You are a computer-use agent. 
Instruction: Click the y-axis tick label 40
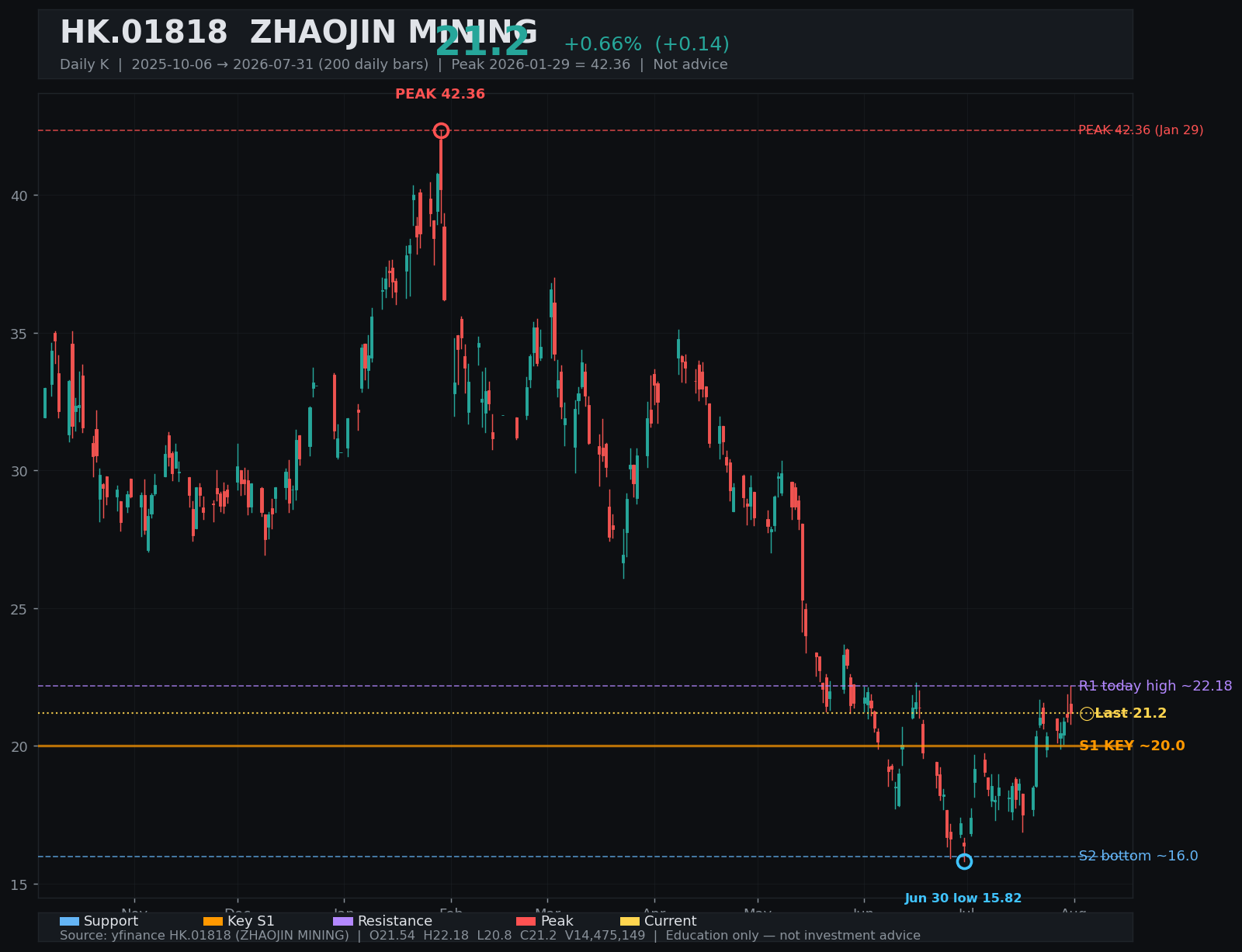[x=19, y=196]
